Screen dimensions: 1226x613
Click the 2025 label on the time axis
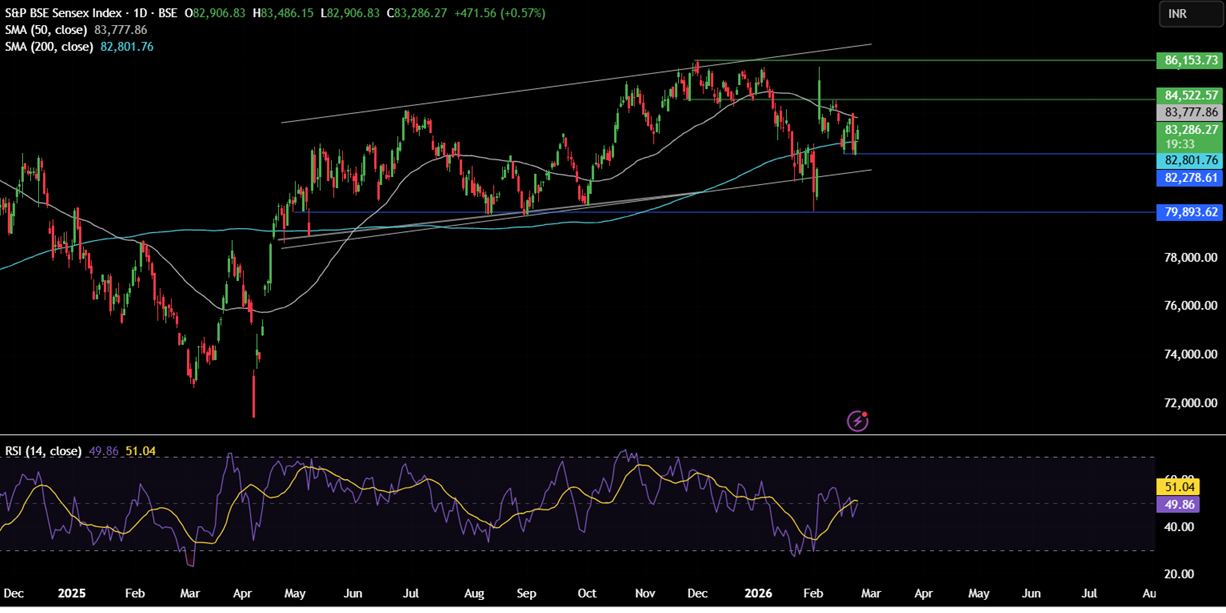[71, 593]
